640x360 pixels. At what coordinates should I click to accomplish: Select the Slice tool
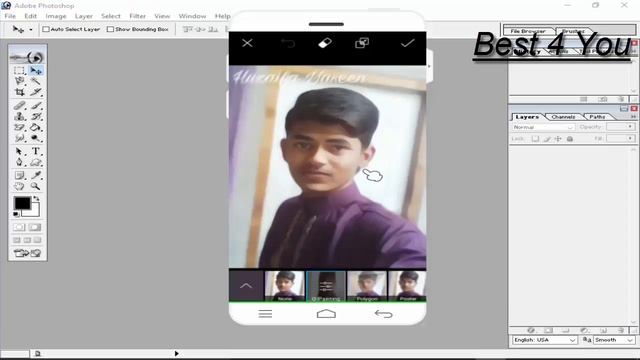click(36, 92)
